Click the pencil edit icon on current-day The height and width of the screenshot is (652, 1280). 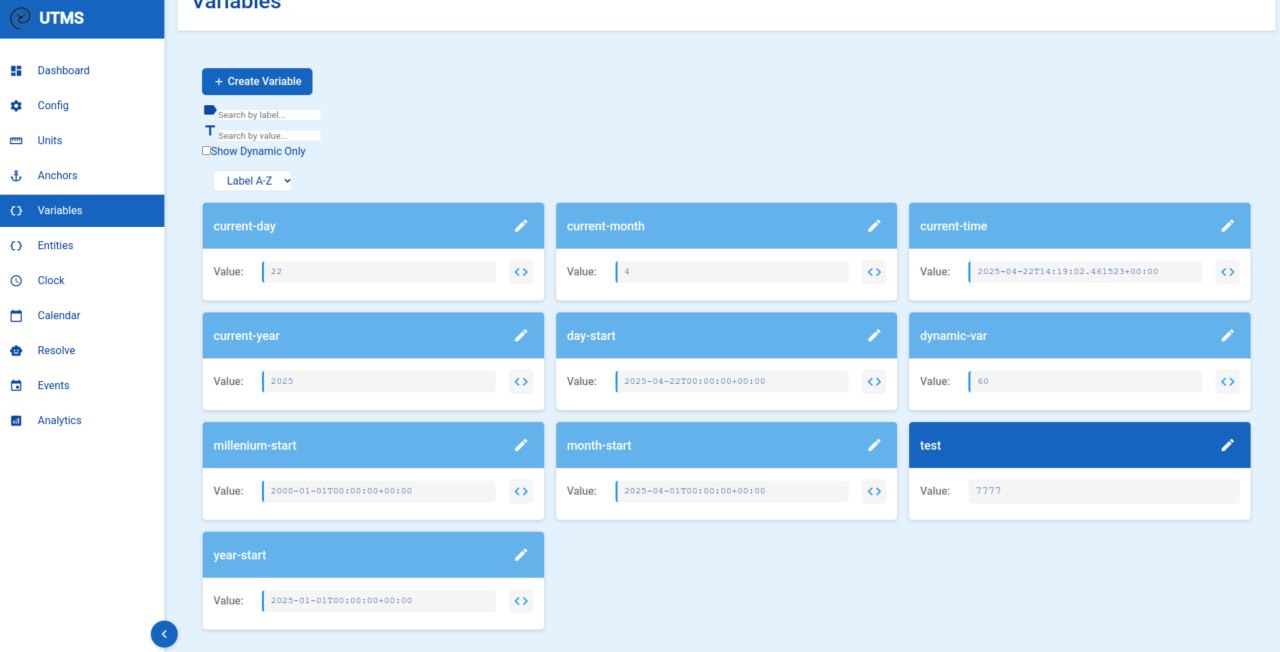[521, 226]
